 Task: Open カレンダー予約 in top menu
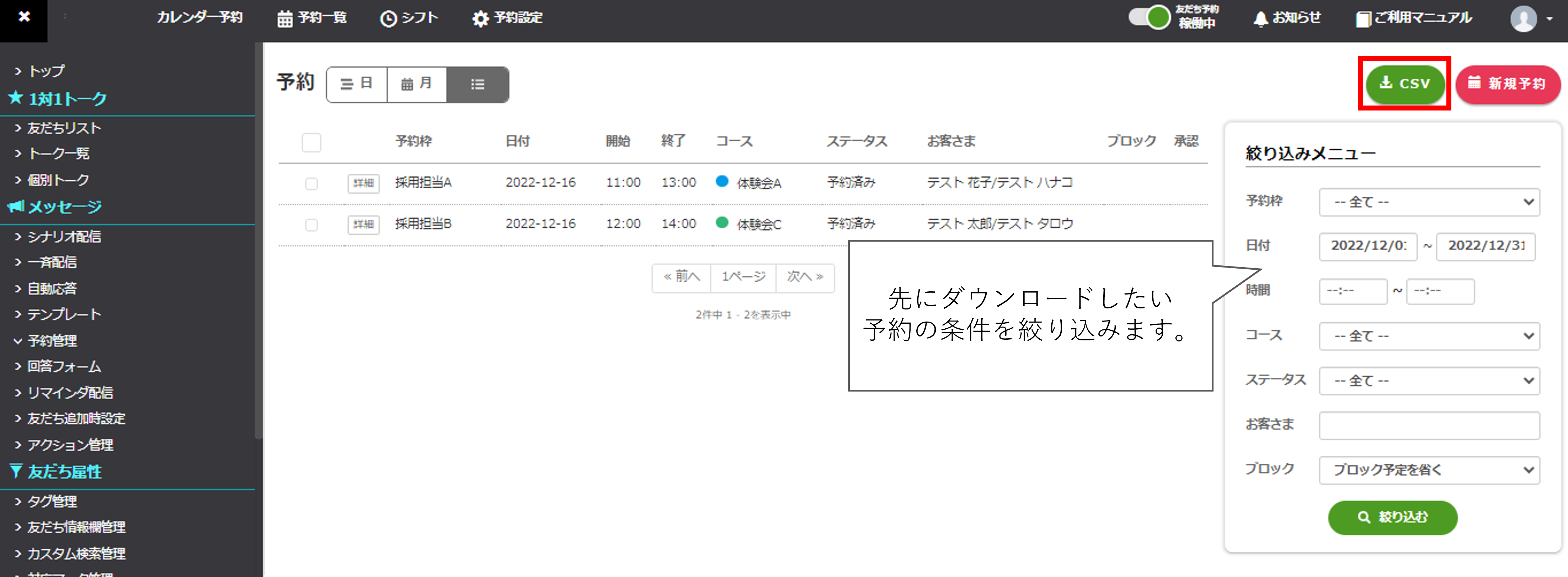(x=200, y=18)
